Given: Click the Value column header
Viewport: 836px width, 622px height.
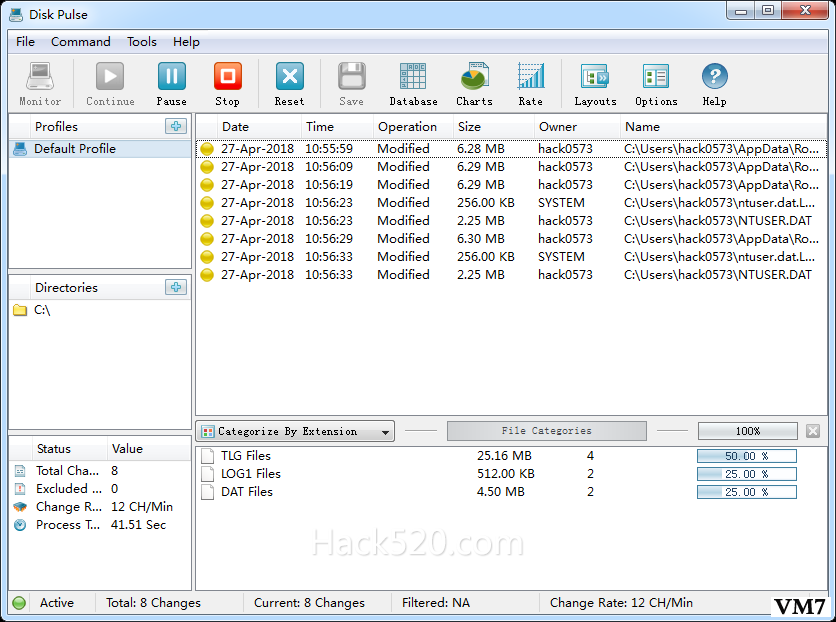Looking at the screenshot, I should (149, 449).
